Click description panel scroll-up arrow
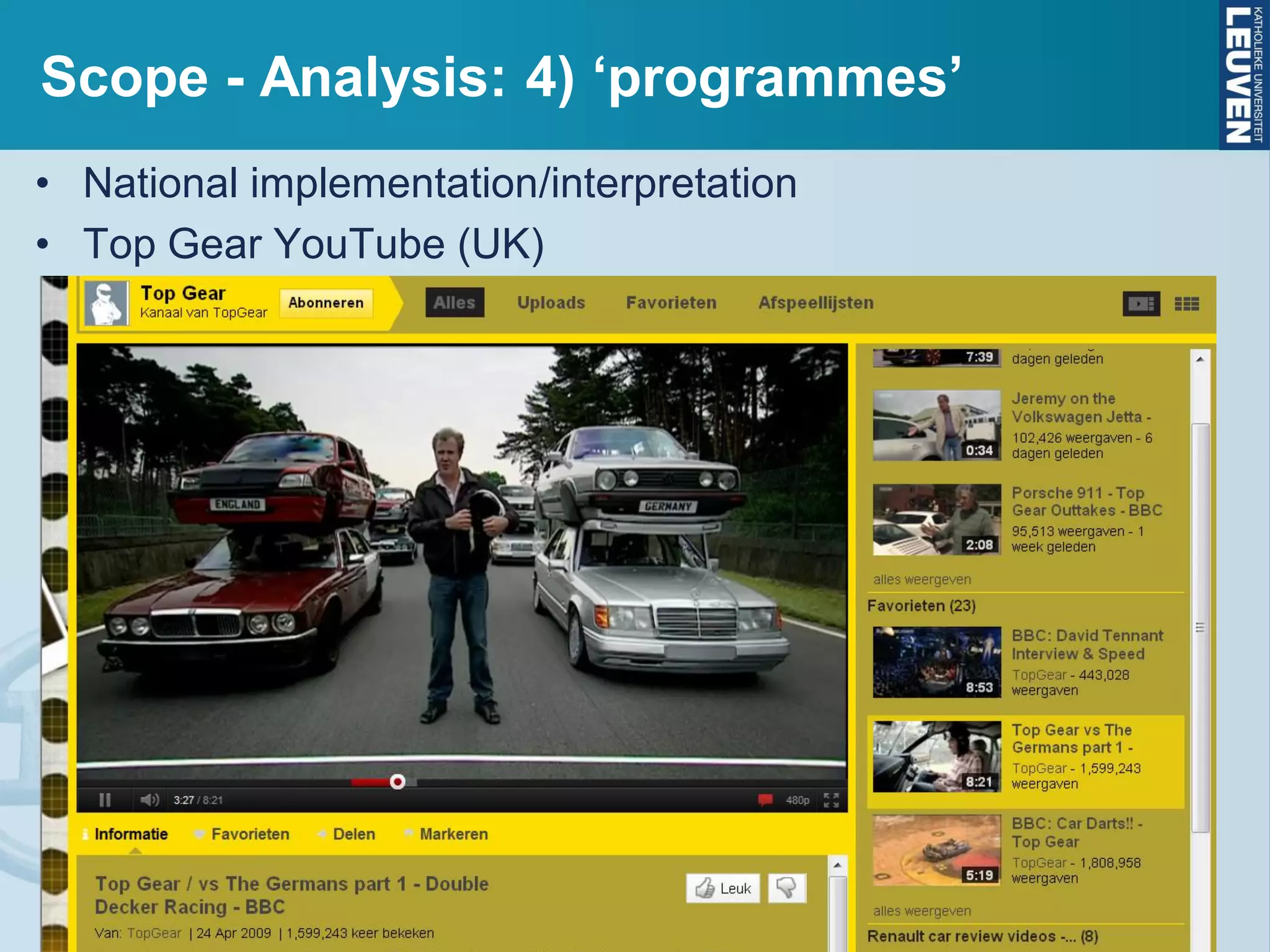The height and width of the screenshot is (952, 1270). (837, 865)
